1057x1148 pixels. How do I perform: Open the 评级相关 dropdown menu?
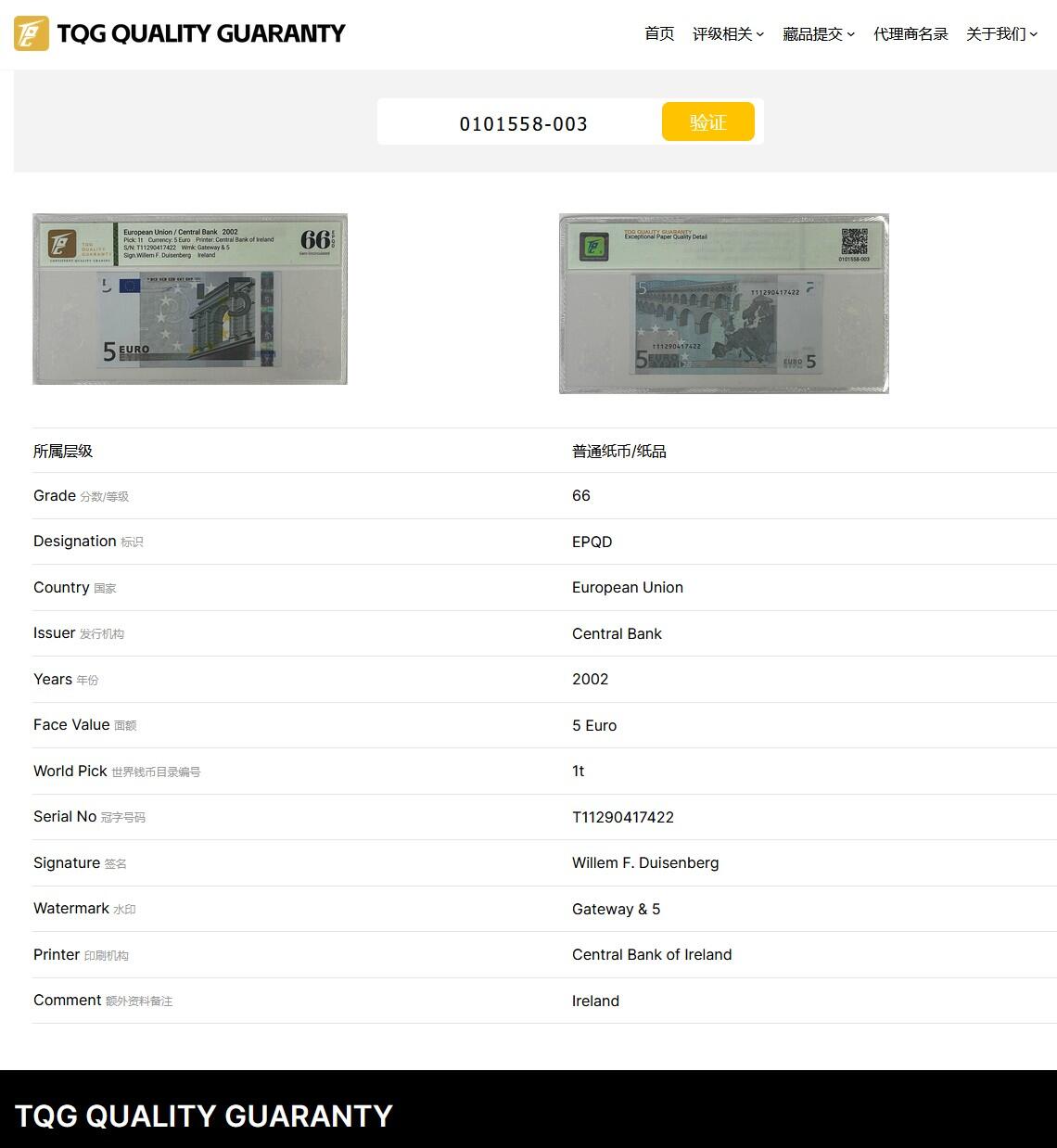(x=728, y=33)
